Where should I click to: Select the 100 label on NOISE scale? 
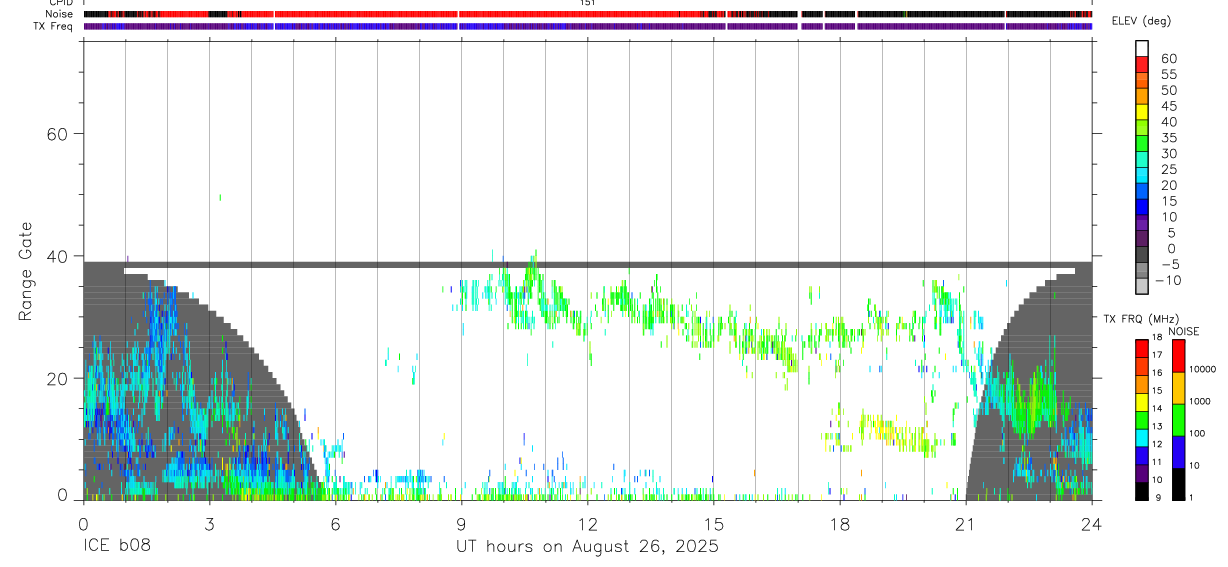(x=1199, y=433)
